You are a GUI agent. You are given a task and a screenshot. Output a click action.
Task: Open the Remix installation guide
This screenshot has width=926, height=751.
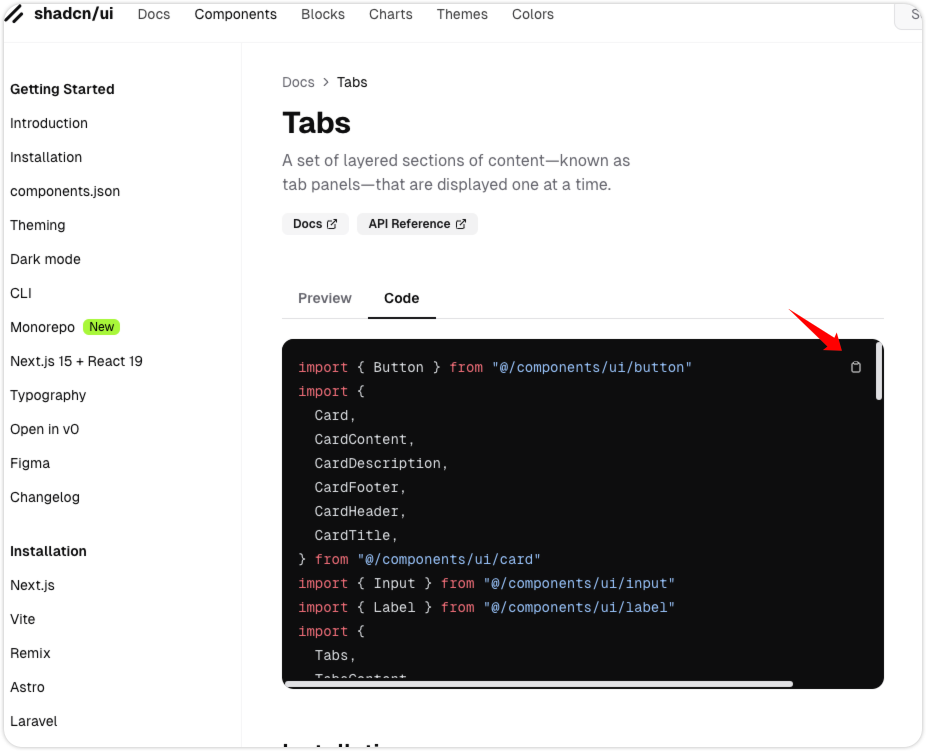click(x=30, y=653)
